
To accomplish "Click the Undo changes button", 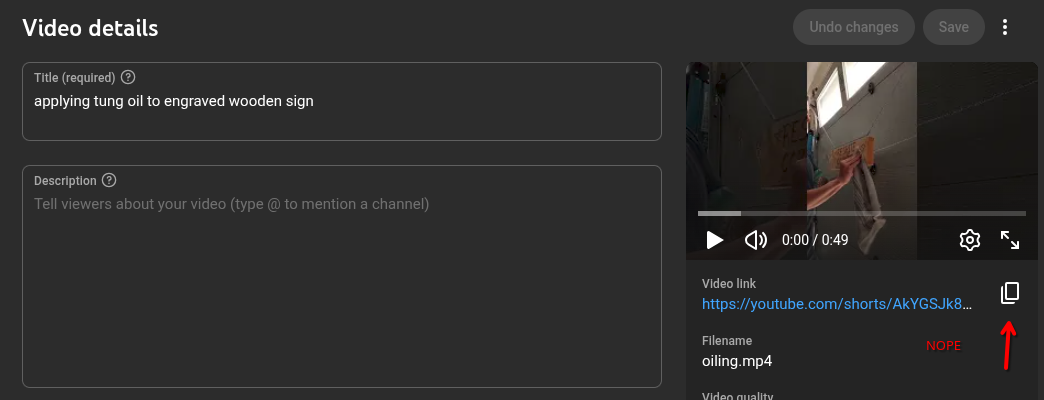I will pyautogui.click(x=853, y=27).
